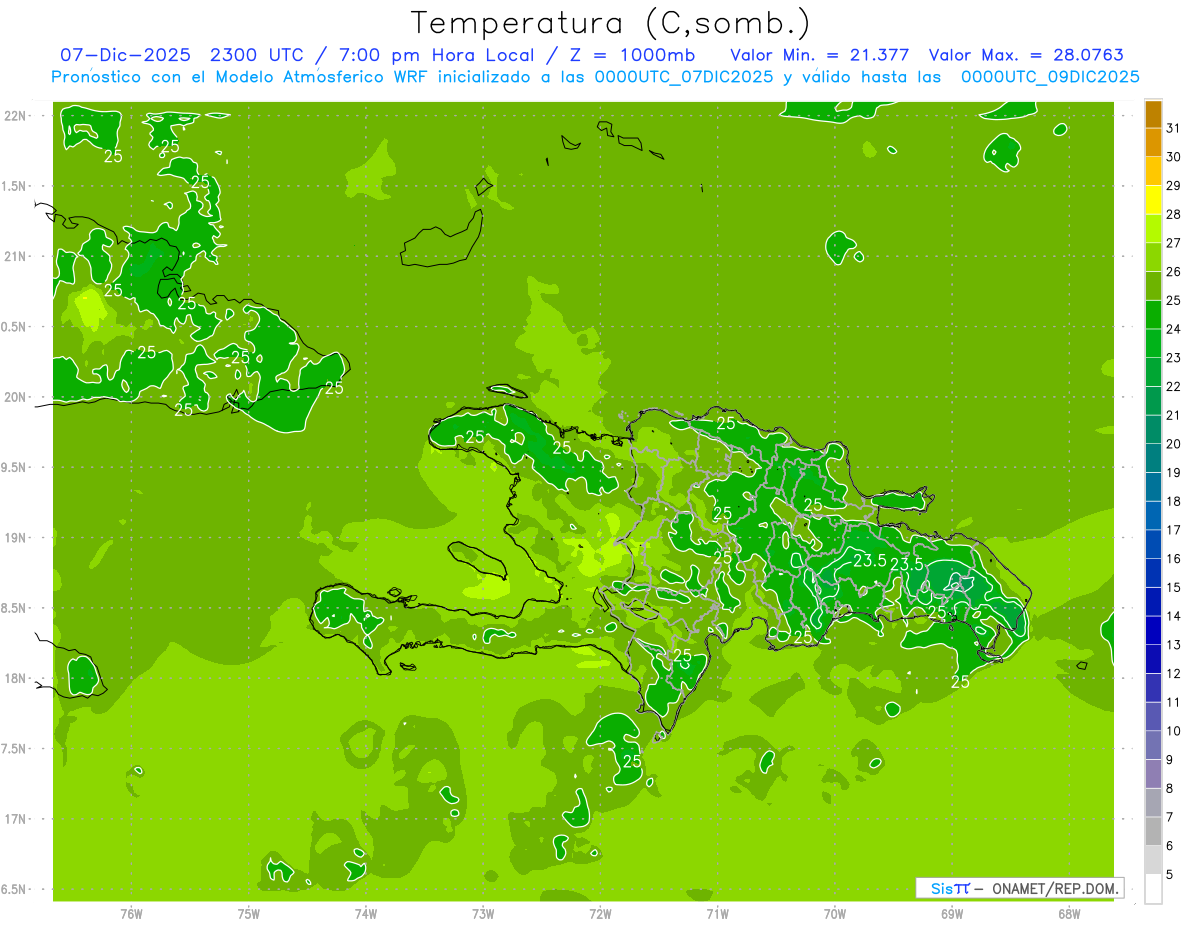Click the '76W' longitude axis label
Viewport: 1200px width, 927px height.
click(x=131, y=914)
